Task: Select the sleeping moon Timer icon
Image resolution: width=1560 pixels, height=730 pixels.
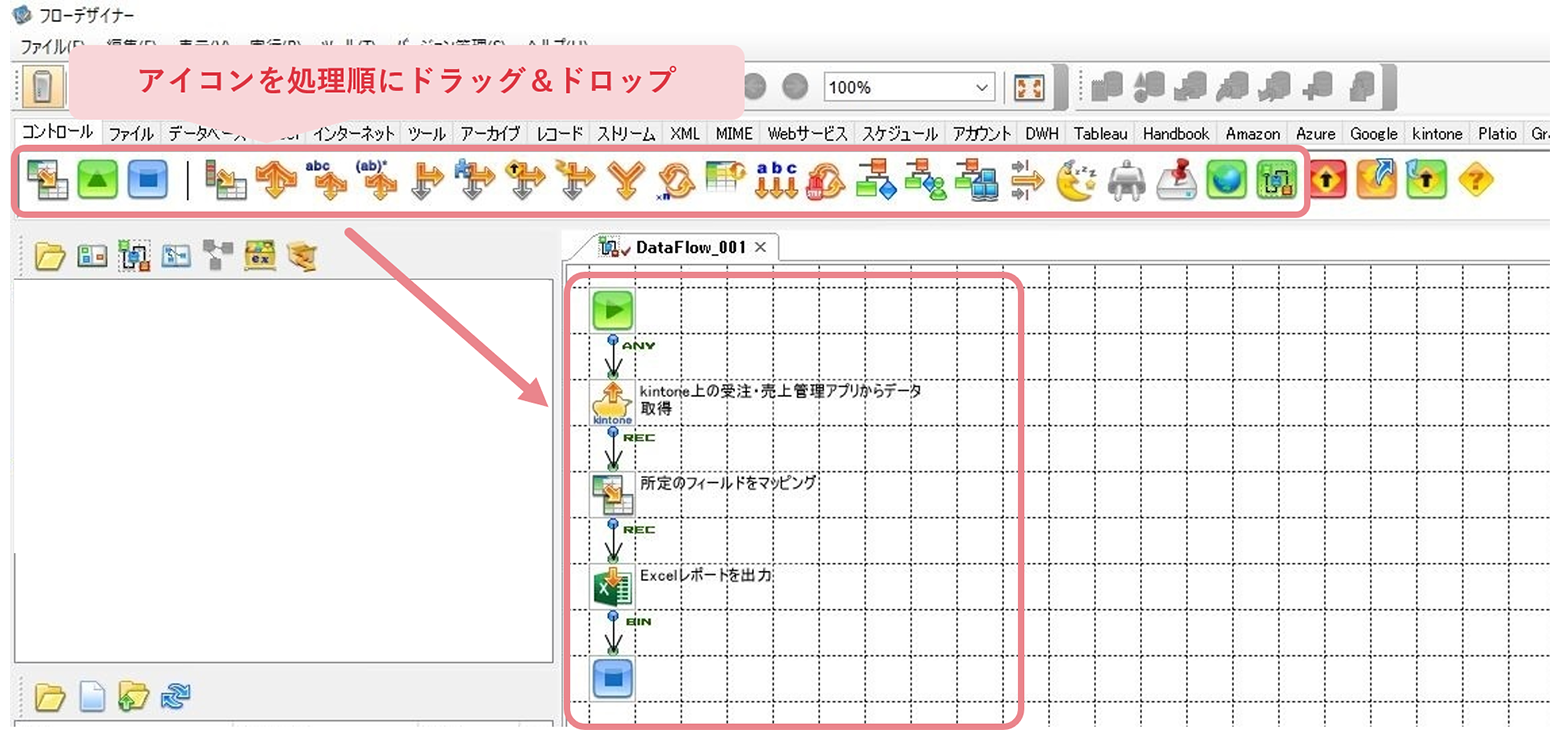Action: tap(1076, 180)
